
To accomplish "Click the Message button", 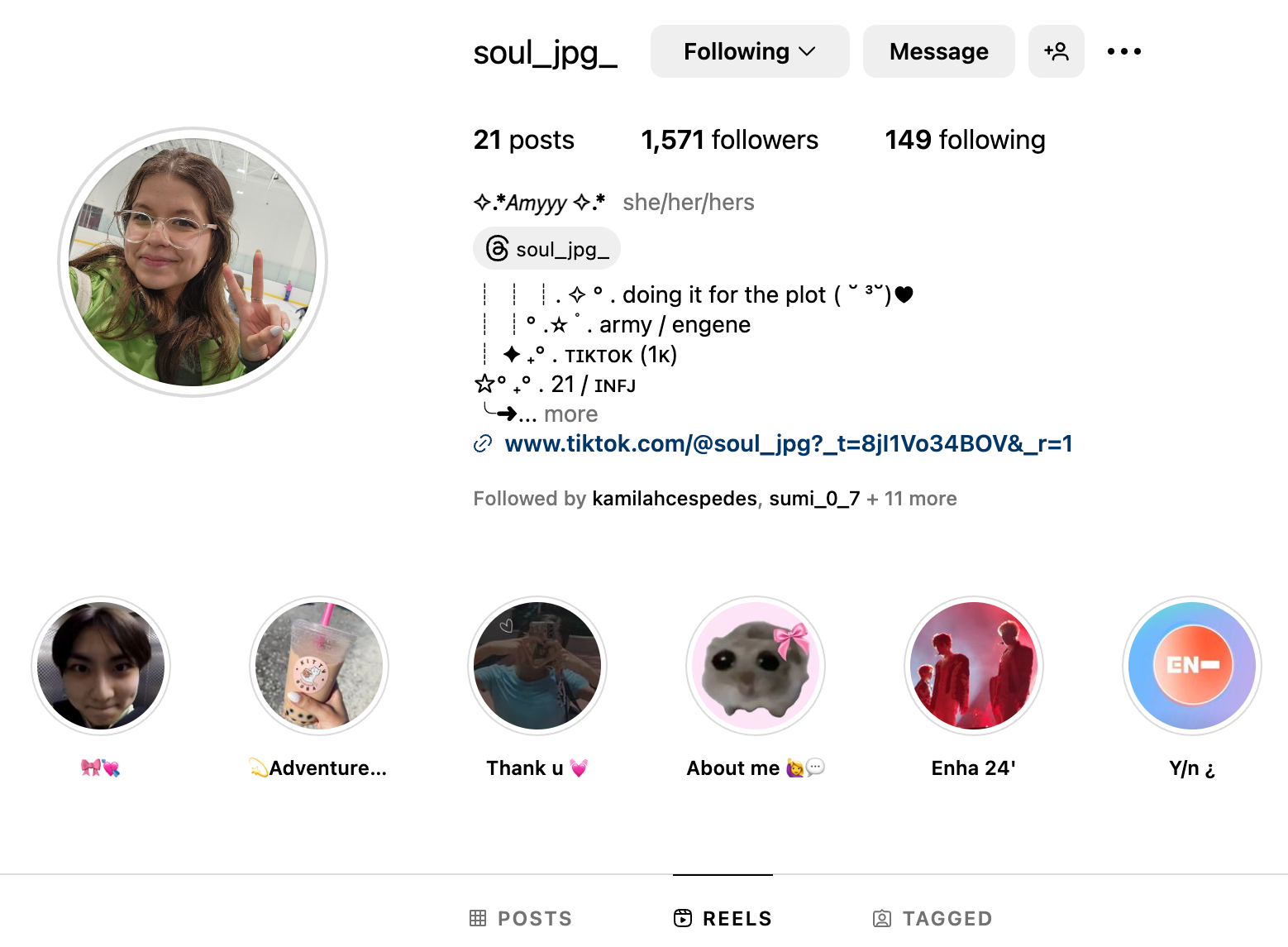I will click(939, 51).
